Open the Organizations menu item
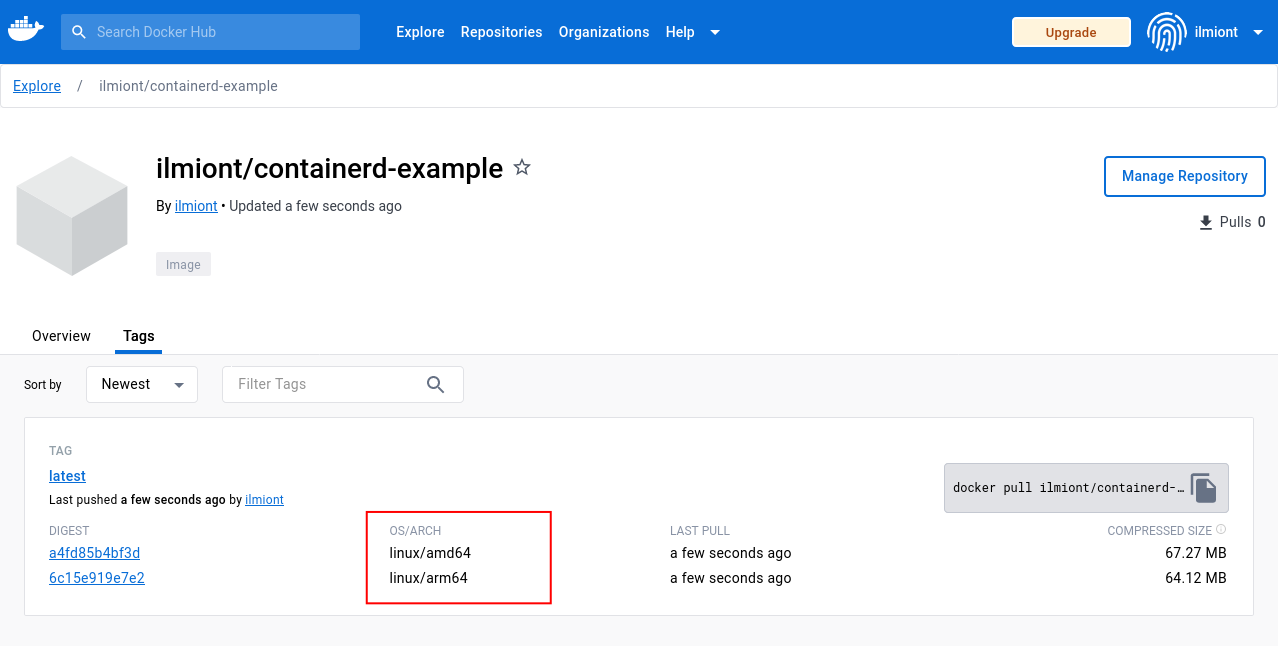 coord(604,32)
